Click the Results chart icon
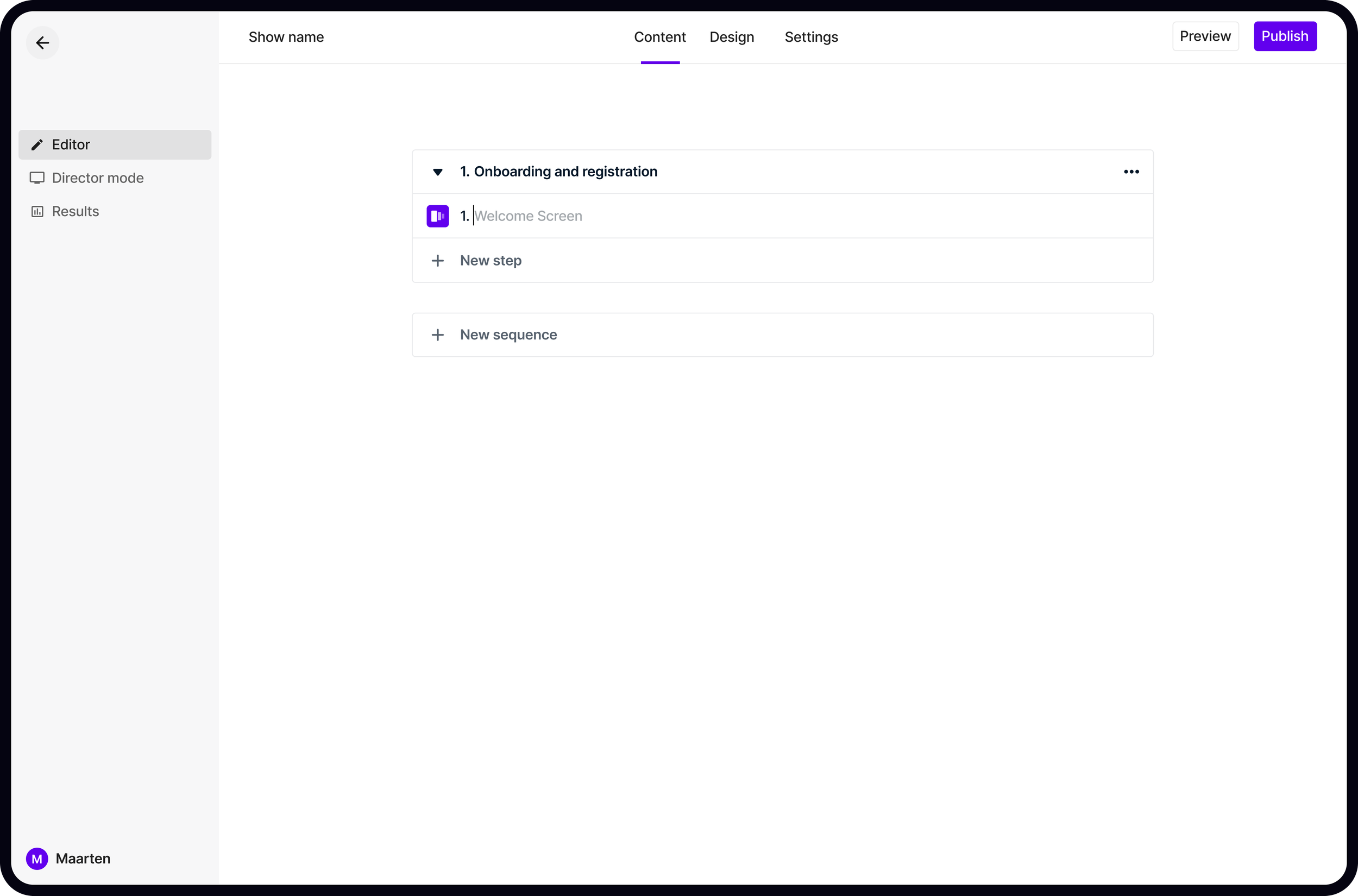Image resolution: width=1358 pixels, height=896 pixels. (37, 211)
